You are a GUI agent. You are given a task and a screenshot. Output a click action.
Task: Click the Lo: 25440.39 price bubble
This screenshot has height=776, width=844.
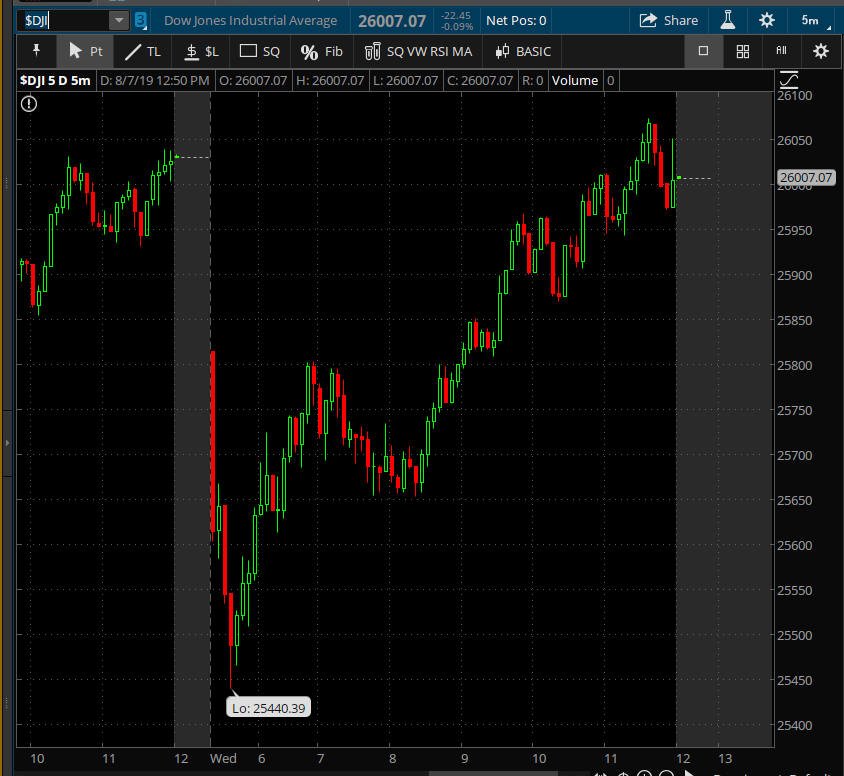tap(269, 708)
